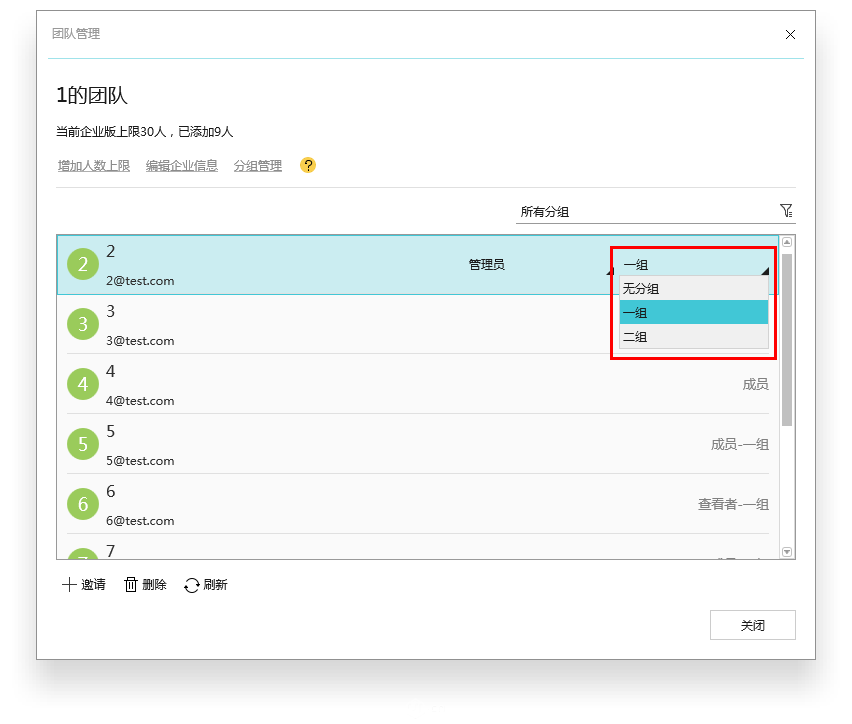852x724 pixels.
Task: Collapse the 一组 group dropdown arrow
Action: point(765,271)
